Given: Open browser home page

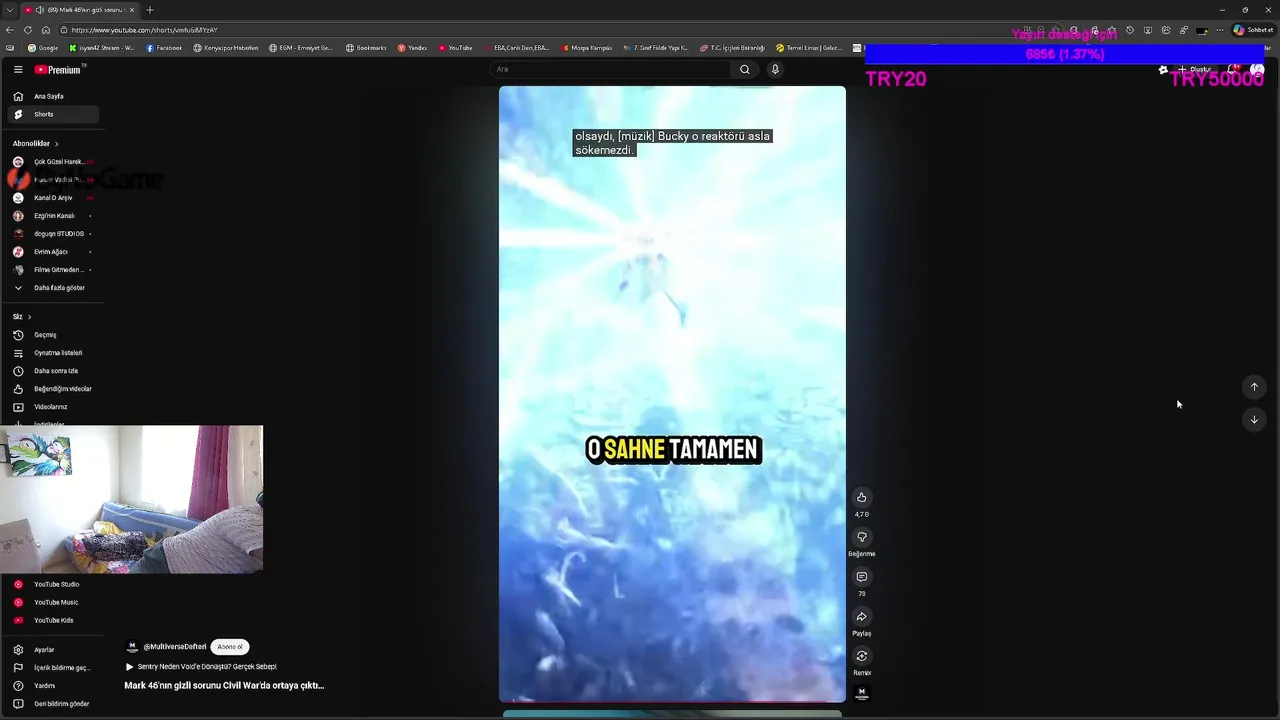Looking at the screenshot, I should [45, 30].
